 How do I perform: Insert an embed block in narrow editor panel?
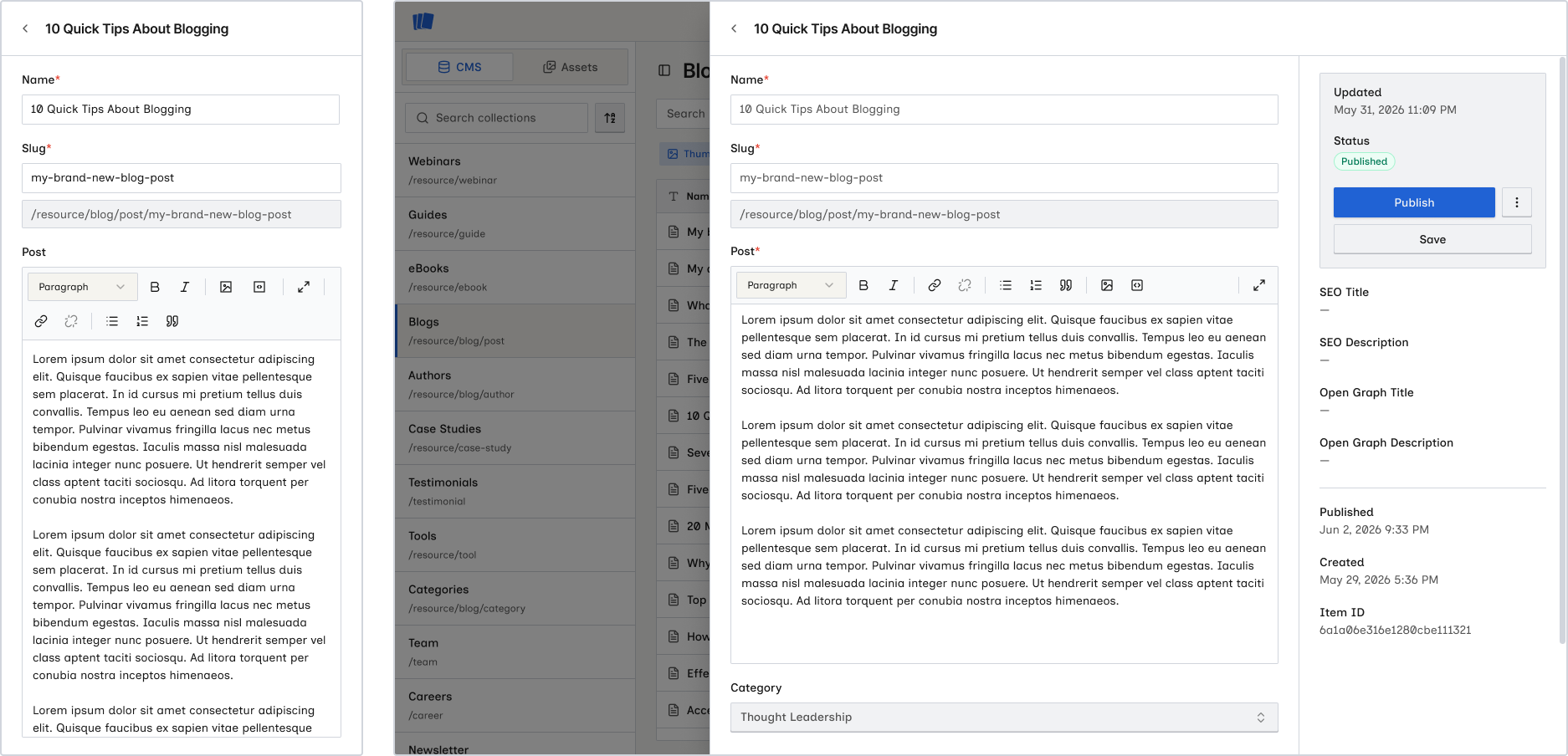coord(259,287)
